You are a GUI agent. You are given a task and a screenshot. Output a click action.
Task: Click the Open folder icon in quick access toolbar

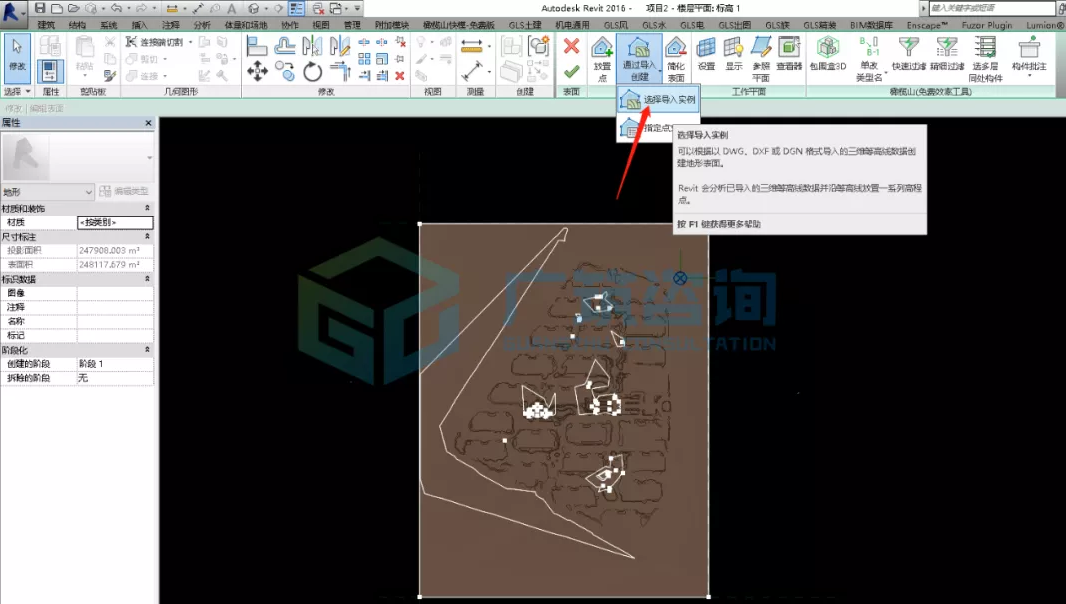[73, 8]
